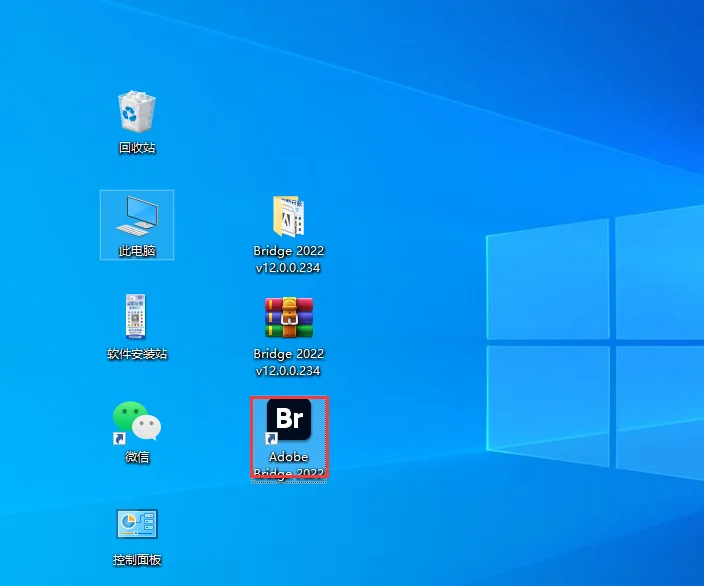Screen dimensions: 704x586
Task: Select the This PC (此电脑) computer icon
Action: [137, 216]
